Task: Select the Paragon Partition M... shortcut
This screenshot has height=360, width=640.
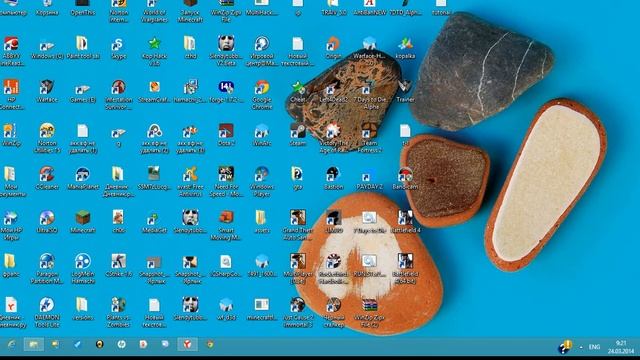Action: click(x=47, y=269)
